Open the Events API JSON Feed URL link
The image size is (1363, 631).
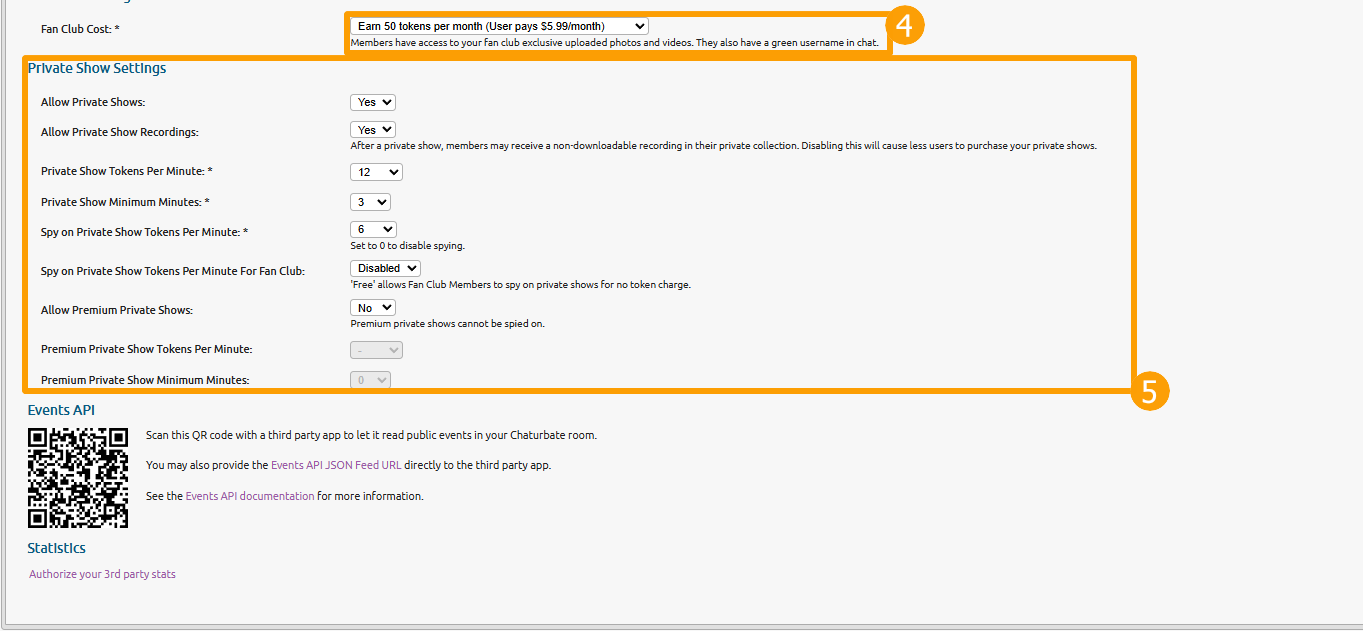point(336,465)
